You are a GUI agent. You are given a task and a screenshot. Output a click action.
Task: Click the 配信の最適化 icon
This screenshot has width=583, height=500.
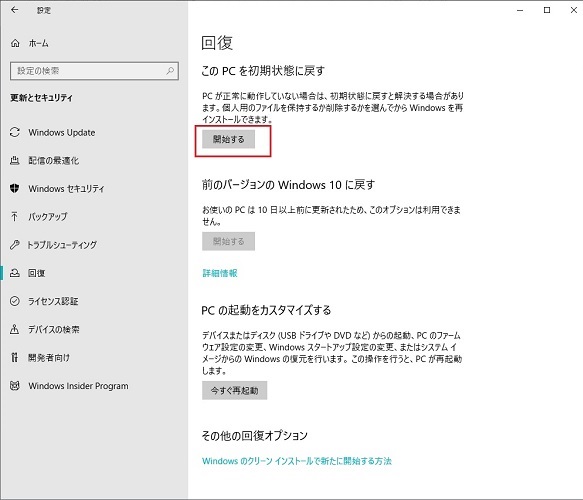click(x=15, y=161)
